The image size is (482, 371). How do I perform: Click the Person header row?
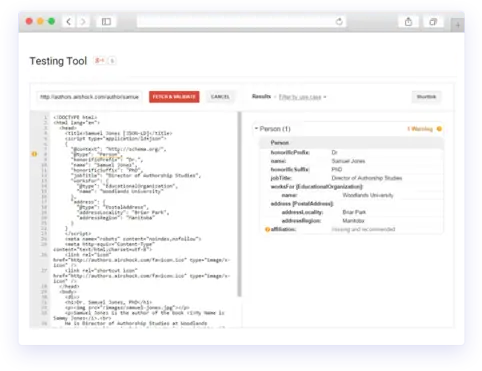pos(352,143)
